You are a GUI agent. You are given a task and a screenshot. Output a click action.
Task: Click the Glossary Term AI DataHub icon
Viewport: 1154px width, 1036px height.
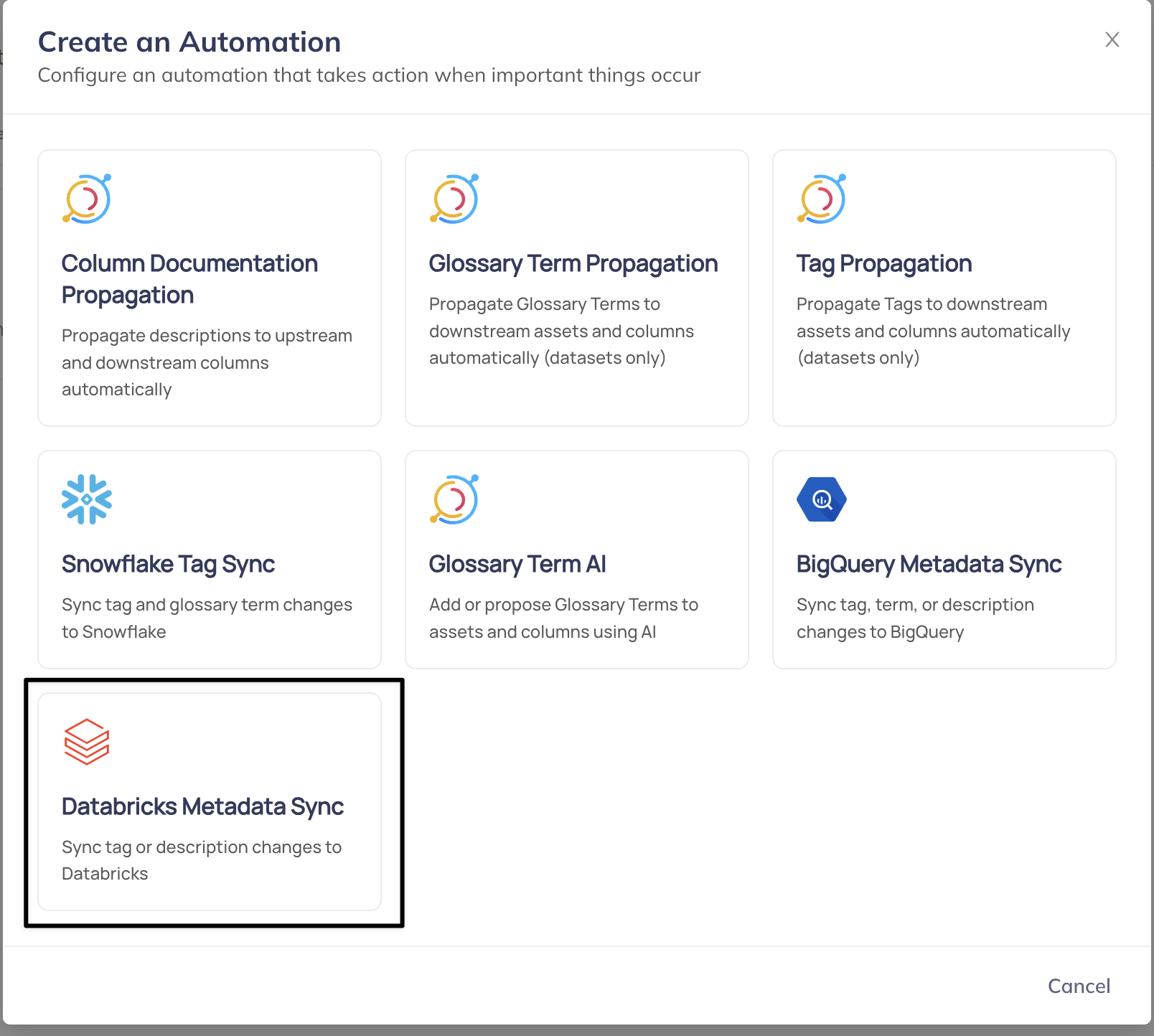click(454, 499)
